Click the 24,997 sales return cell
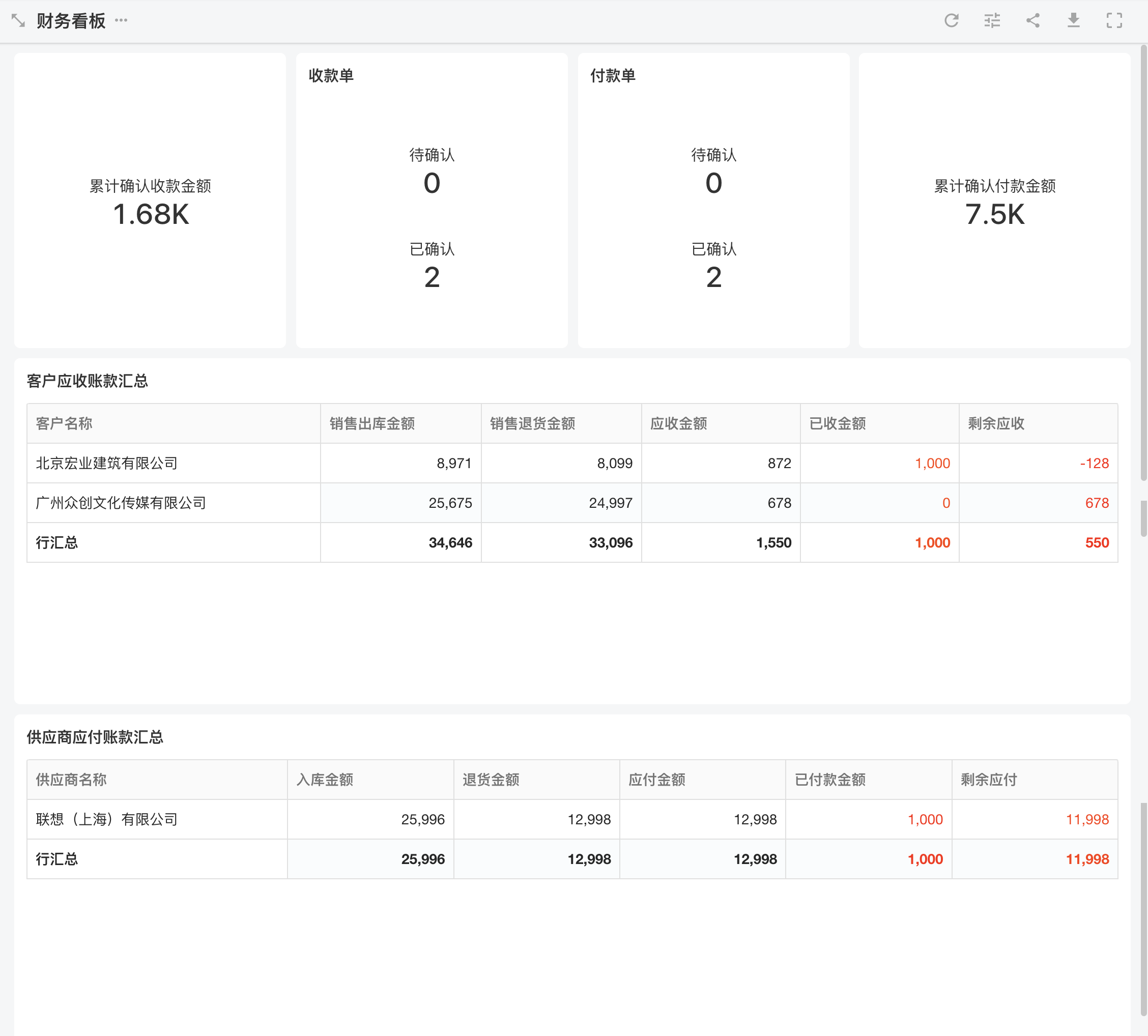Screen dimensions: 1148x1036 pyautogui.click(x=561, y=503)
